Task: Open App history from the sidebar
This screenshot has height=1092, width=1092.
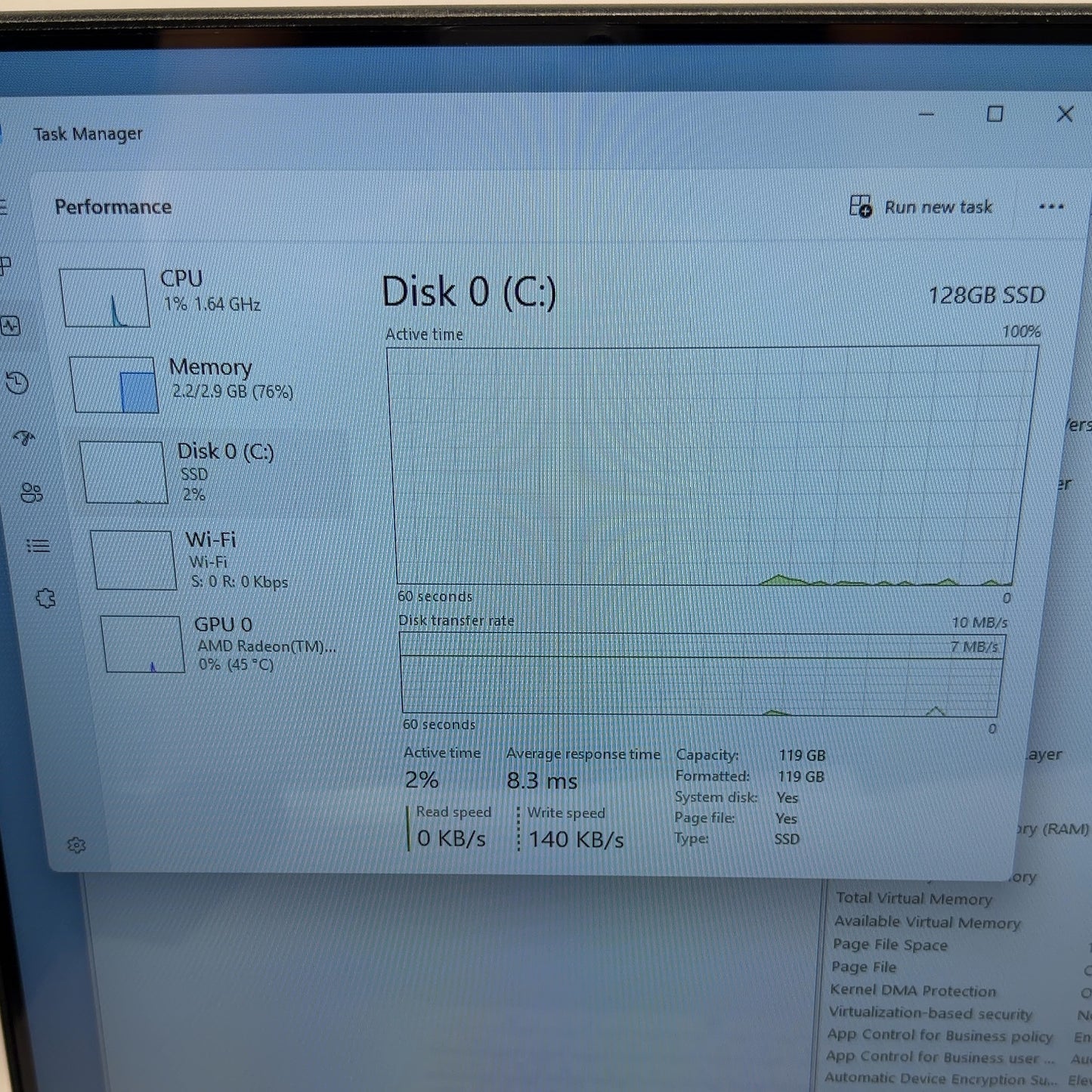Action: [17, 383]
